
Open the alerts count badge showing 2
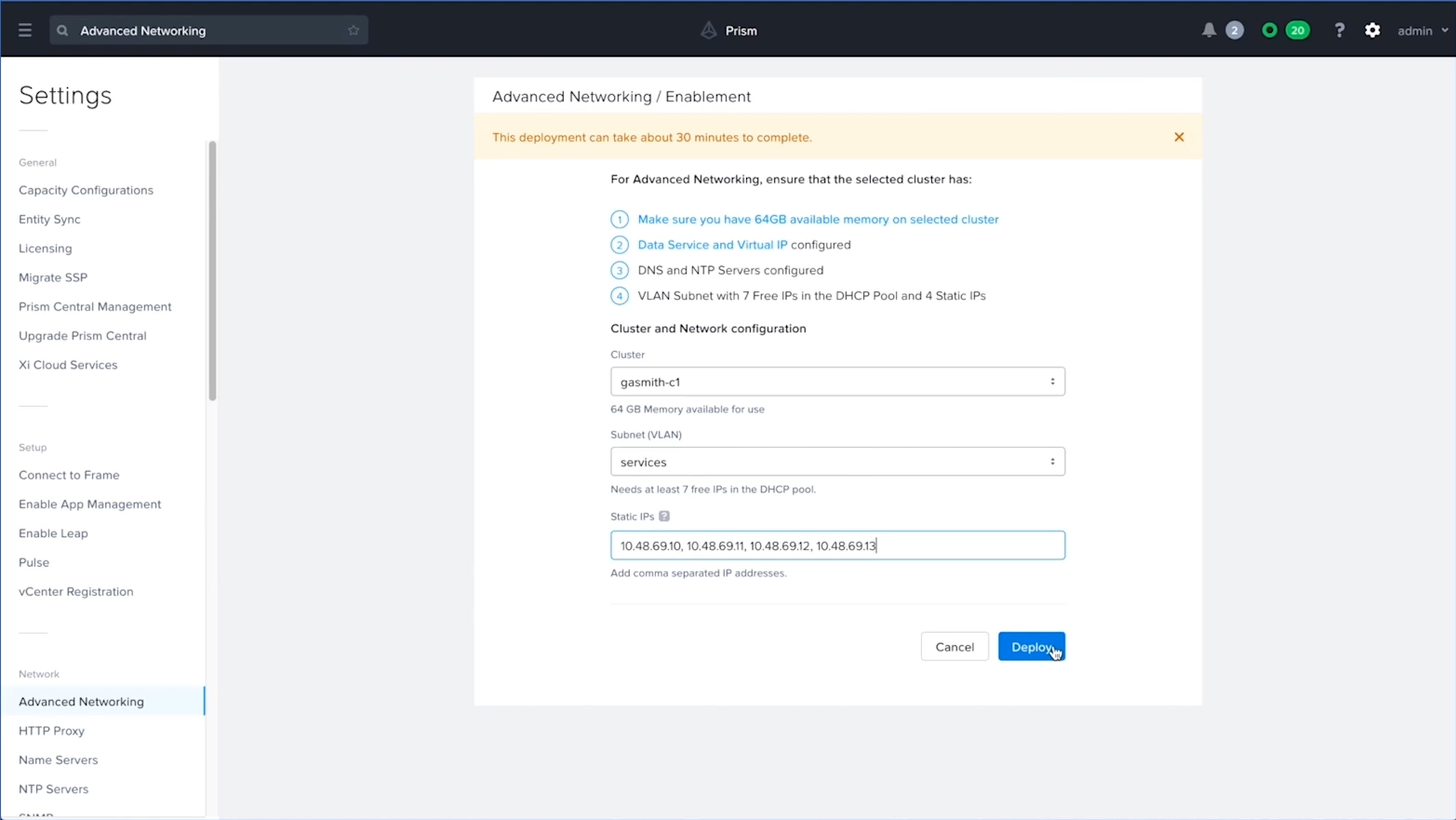(1235, 31)
